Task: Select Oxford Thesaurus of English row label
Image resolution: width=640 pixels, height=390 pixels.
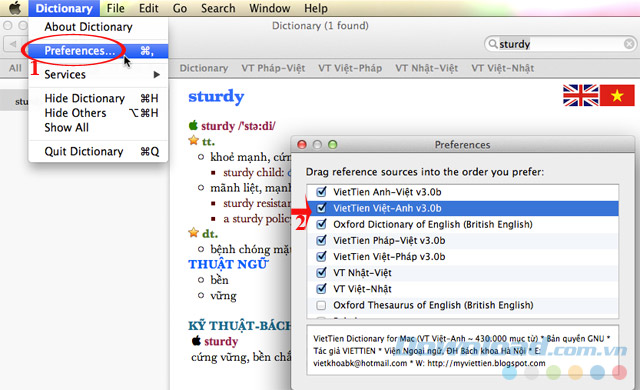Action: pos(433,305)
